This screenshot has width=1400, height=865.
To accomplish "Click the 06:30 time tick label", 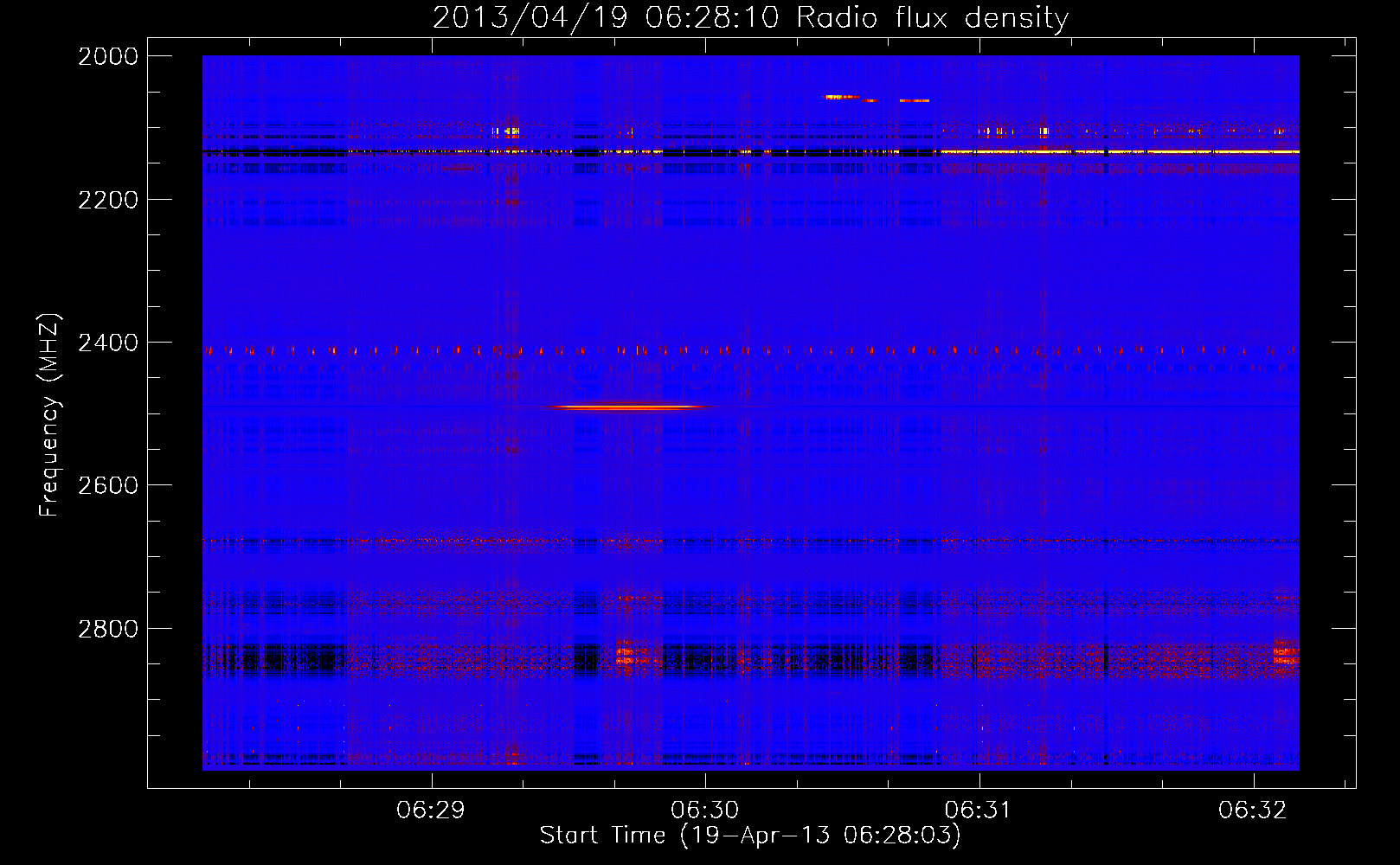I will 705,810.
